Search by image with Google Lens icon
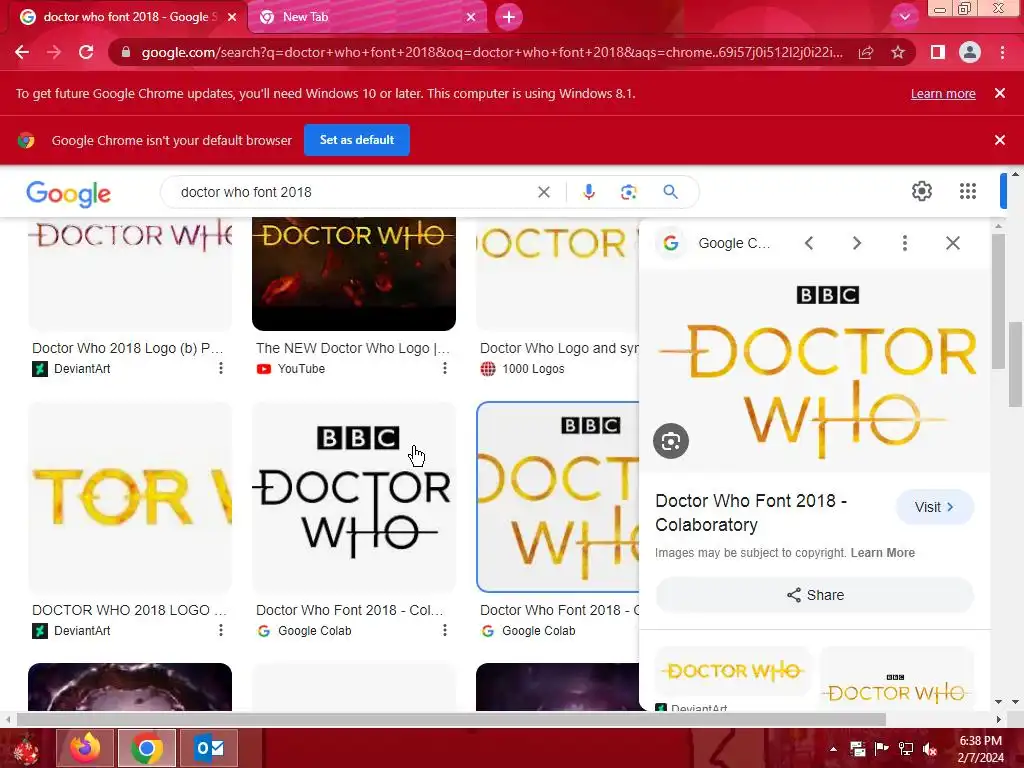The image size is (1024, 768). point(628,192)
